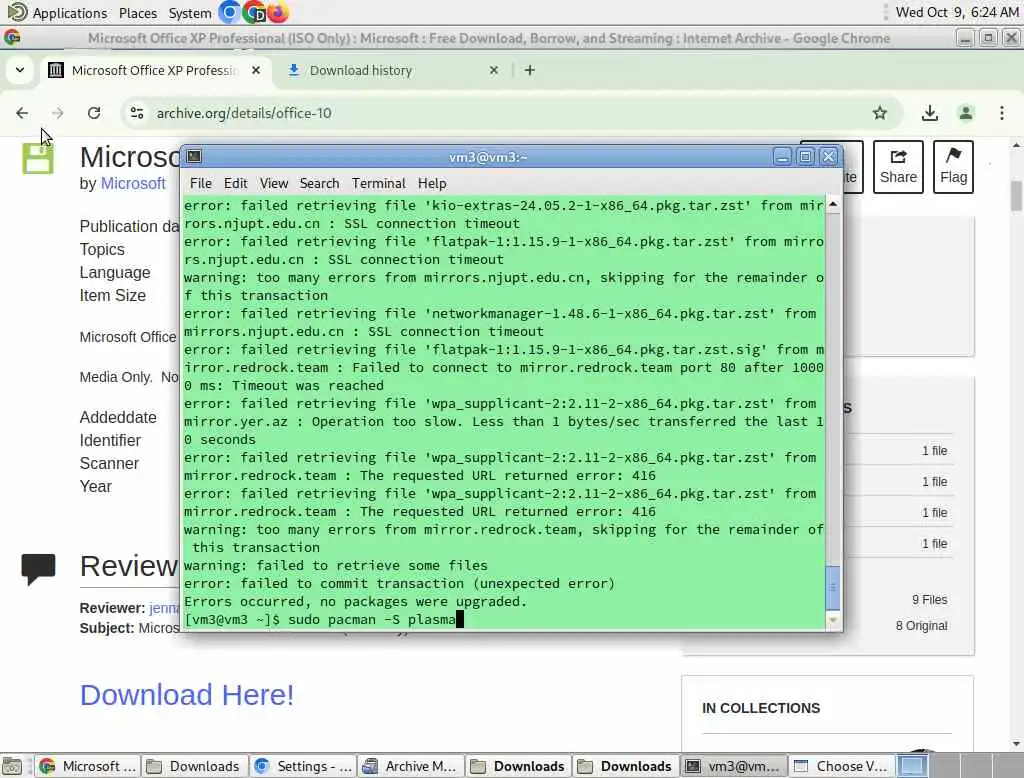Screen dimensions: 1024x778
Task: Switch to Microsoft Office XP Professional tab
Action: click(155, 70)
